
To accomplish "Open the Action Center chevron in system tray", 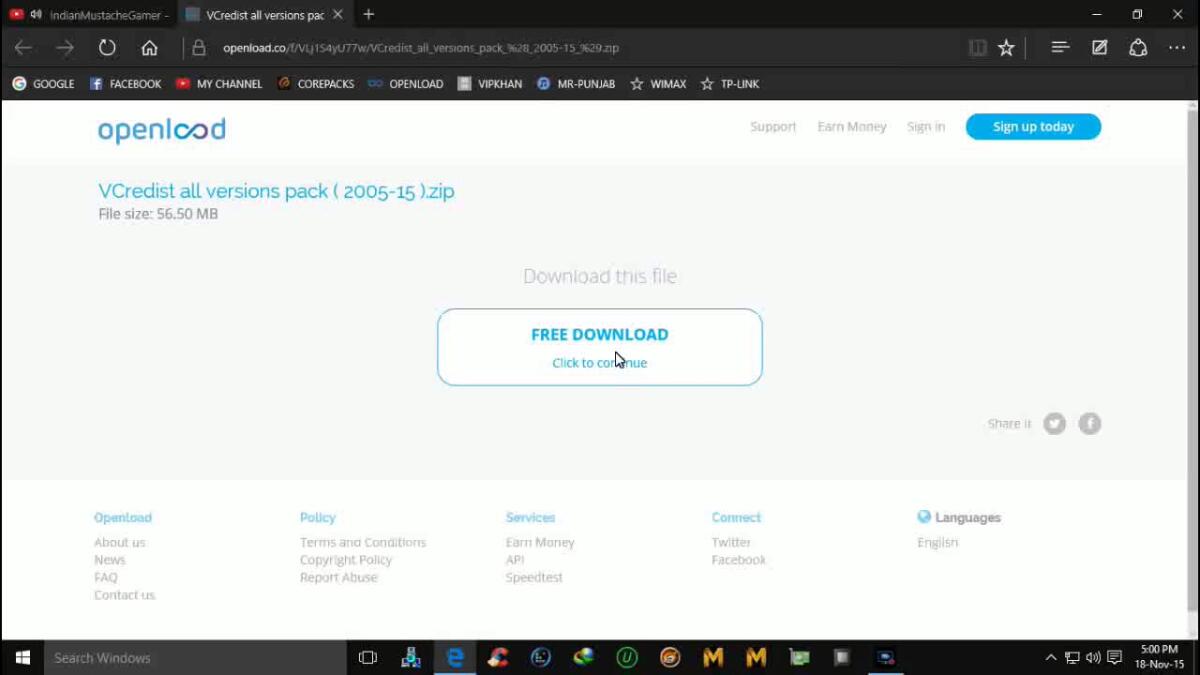I will [x=1050, y=657].
